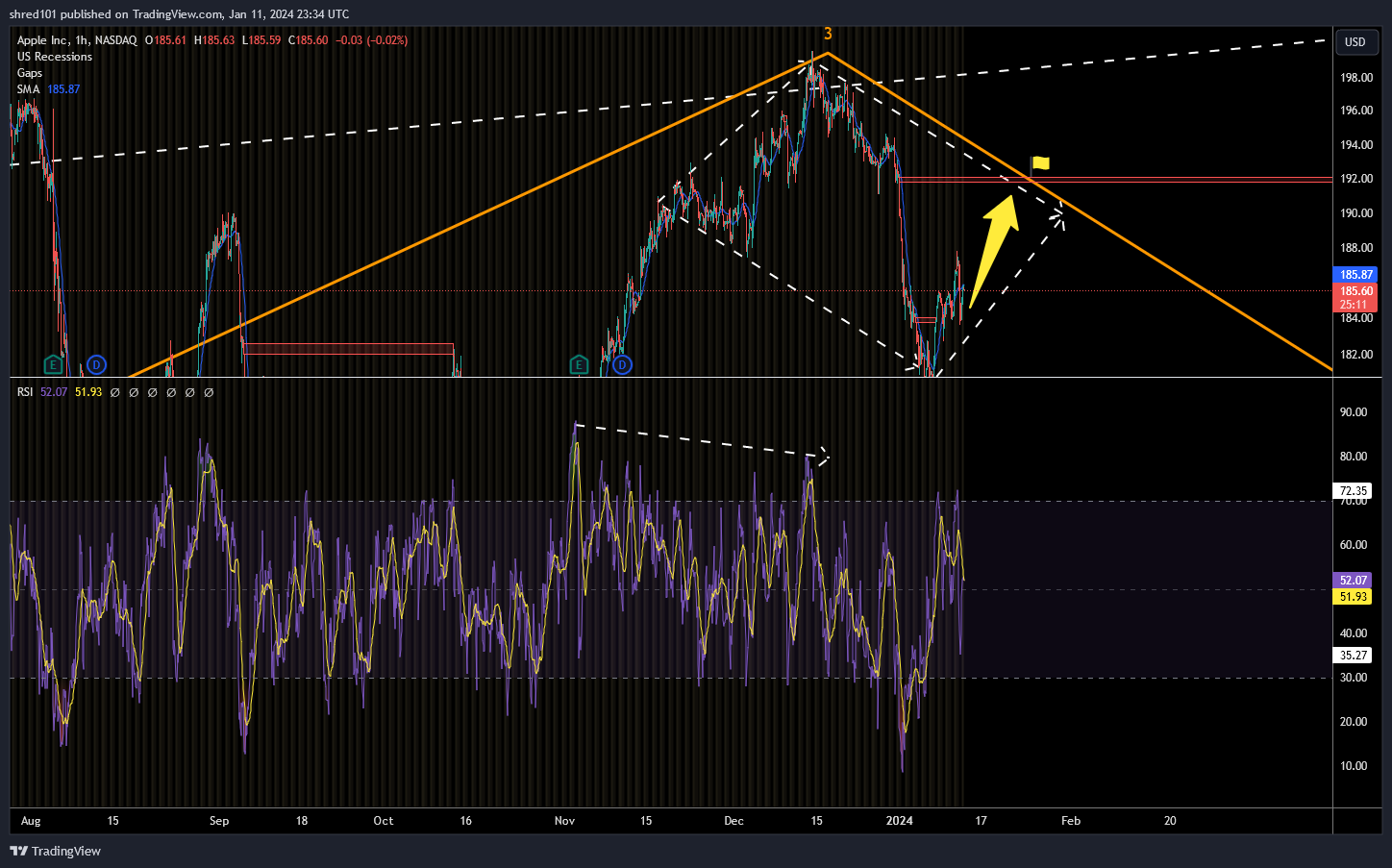The width and height of the screenshot is (1392, 868).
Task: Click Sep on the time axis
Action: (219, 821)
